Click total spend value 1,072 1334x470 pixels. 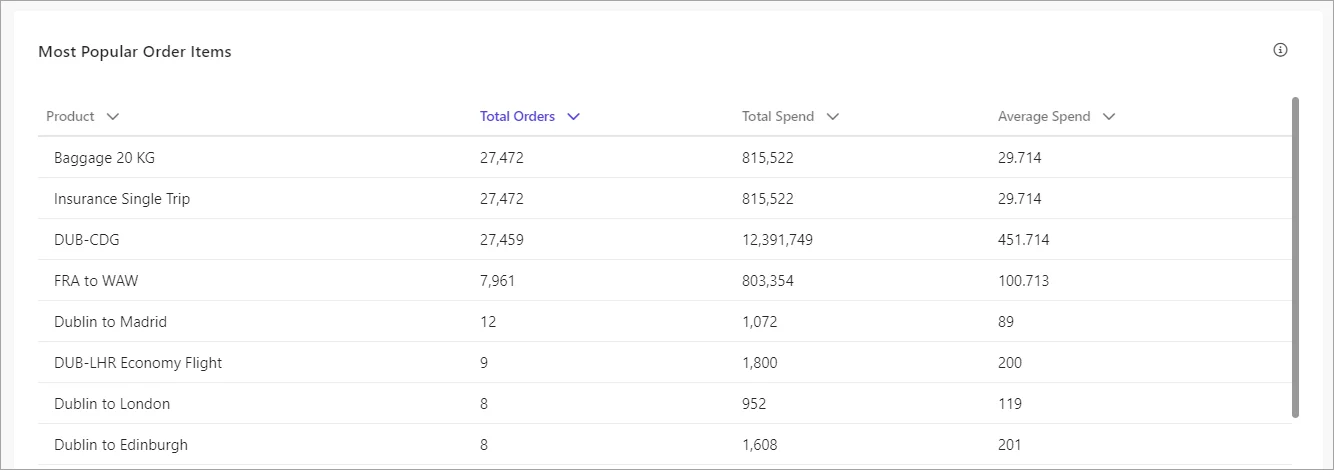(x=760, y=322)
